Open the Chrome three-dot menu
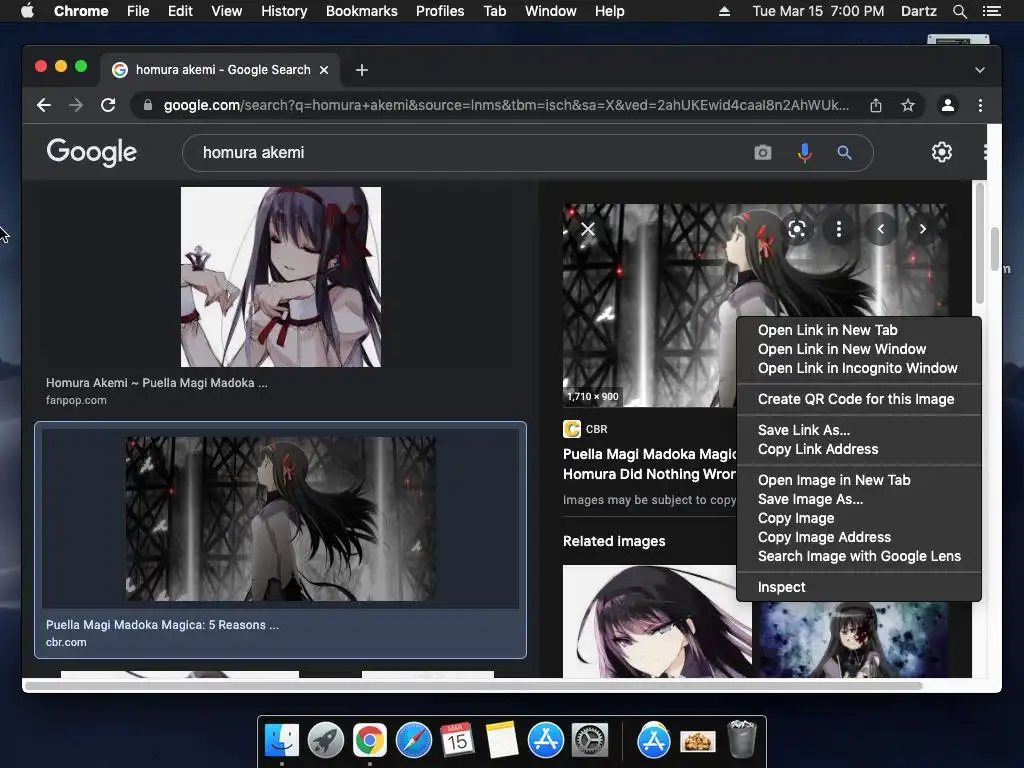This screenshot has width=1024, height=768. 980,105
